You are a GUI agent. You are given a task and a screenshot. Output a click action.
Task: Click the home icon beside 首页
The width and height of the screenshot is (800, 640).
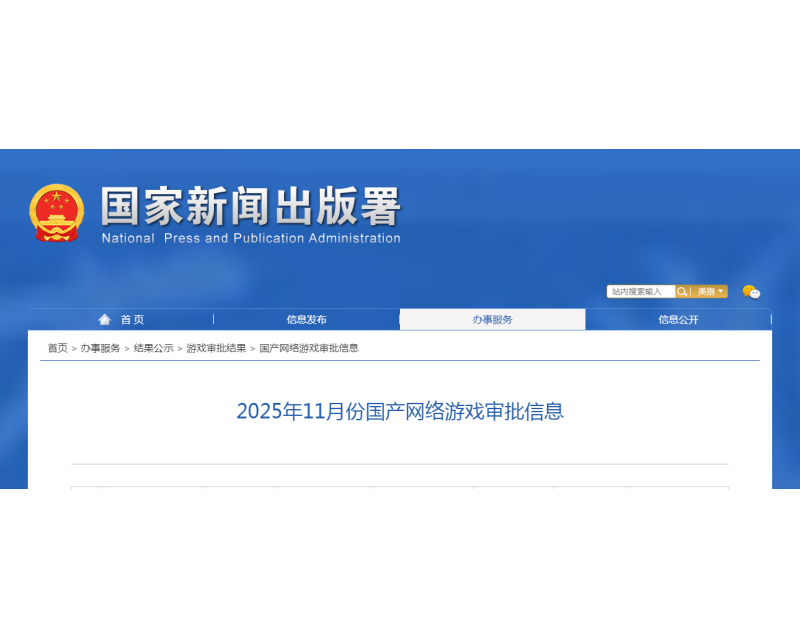coord(105,319)
